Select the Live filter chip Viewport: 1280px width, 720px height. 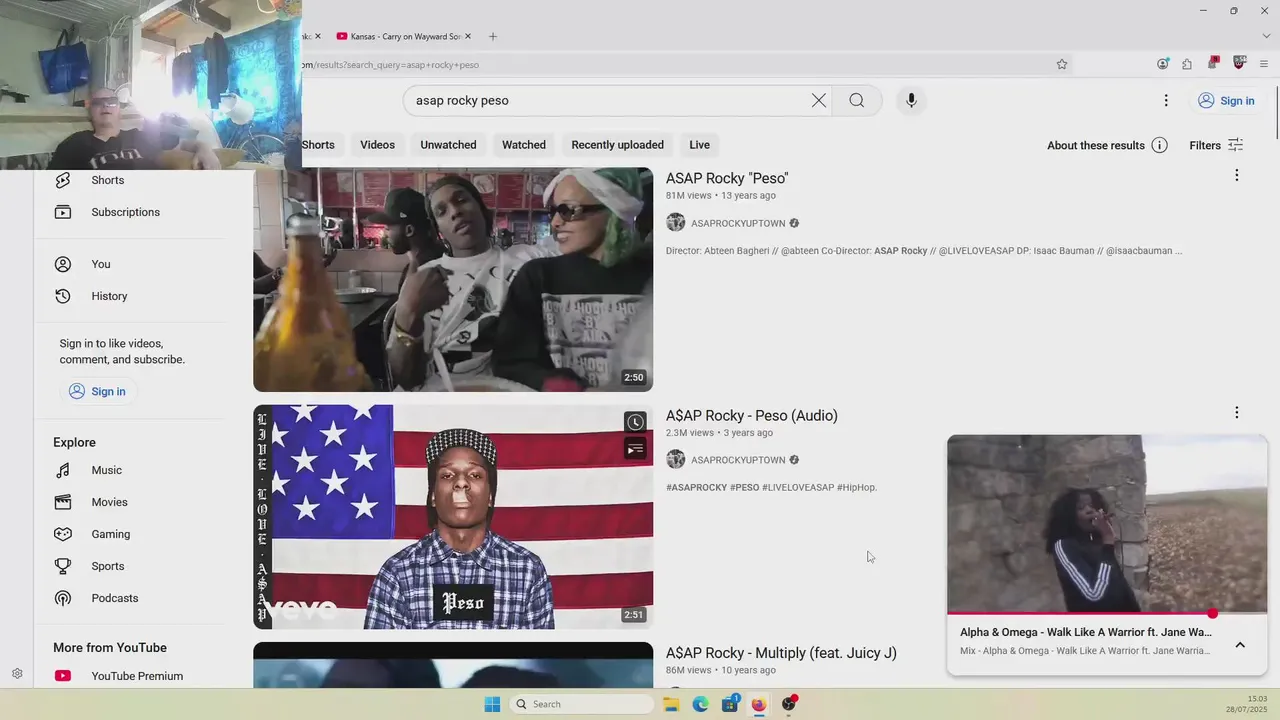699,145
